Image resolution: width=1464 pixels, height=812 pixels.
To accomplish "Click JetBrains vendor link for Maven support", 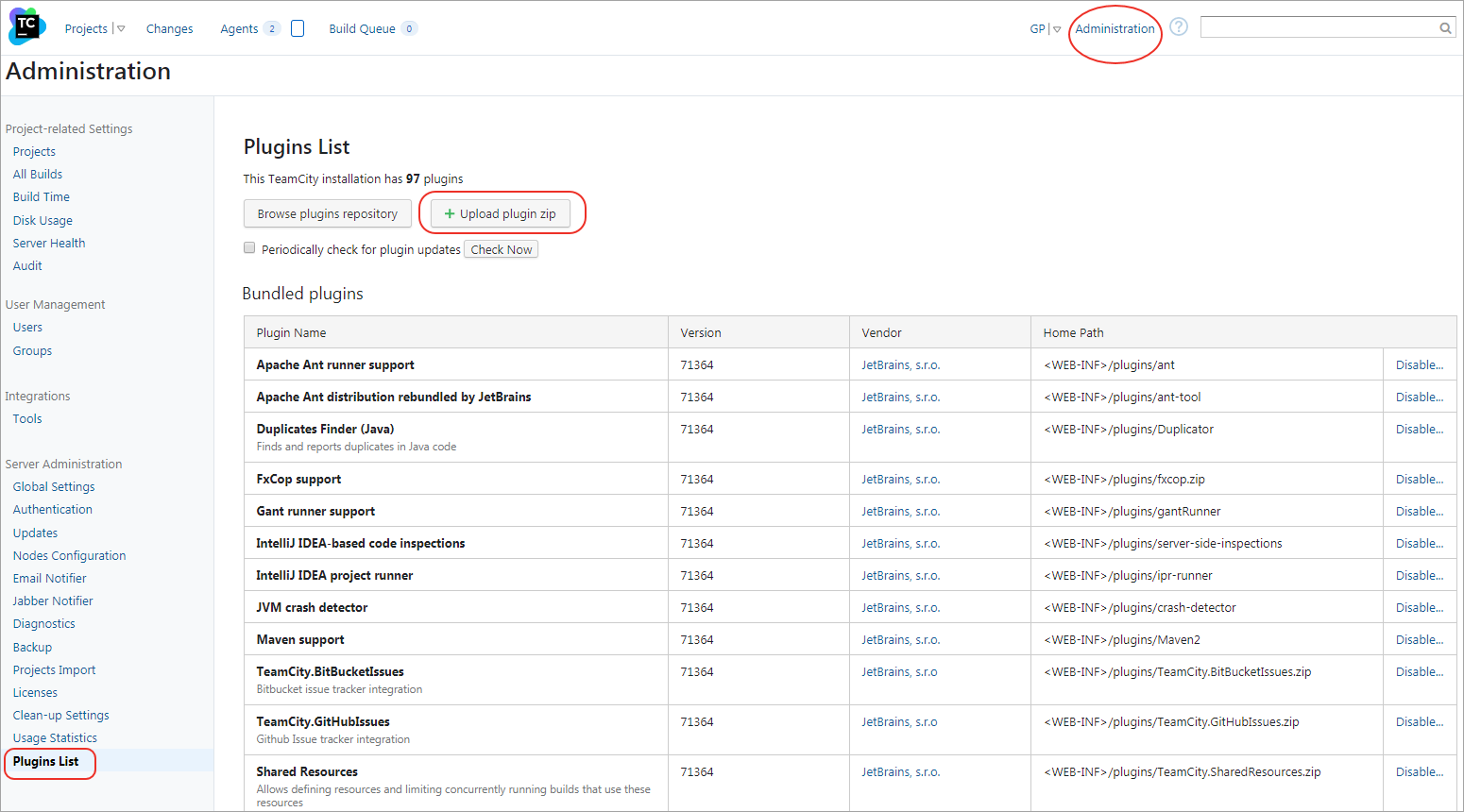I will coord(901,640).
